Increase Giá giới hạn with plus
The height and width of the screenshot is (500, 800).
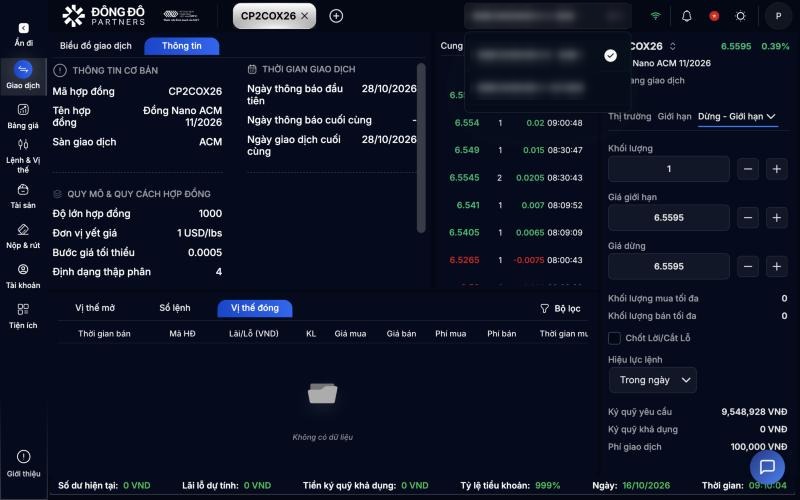tap(777, 218)
